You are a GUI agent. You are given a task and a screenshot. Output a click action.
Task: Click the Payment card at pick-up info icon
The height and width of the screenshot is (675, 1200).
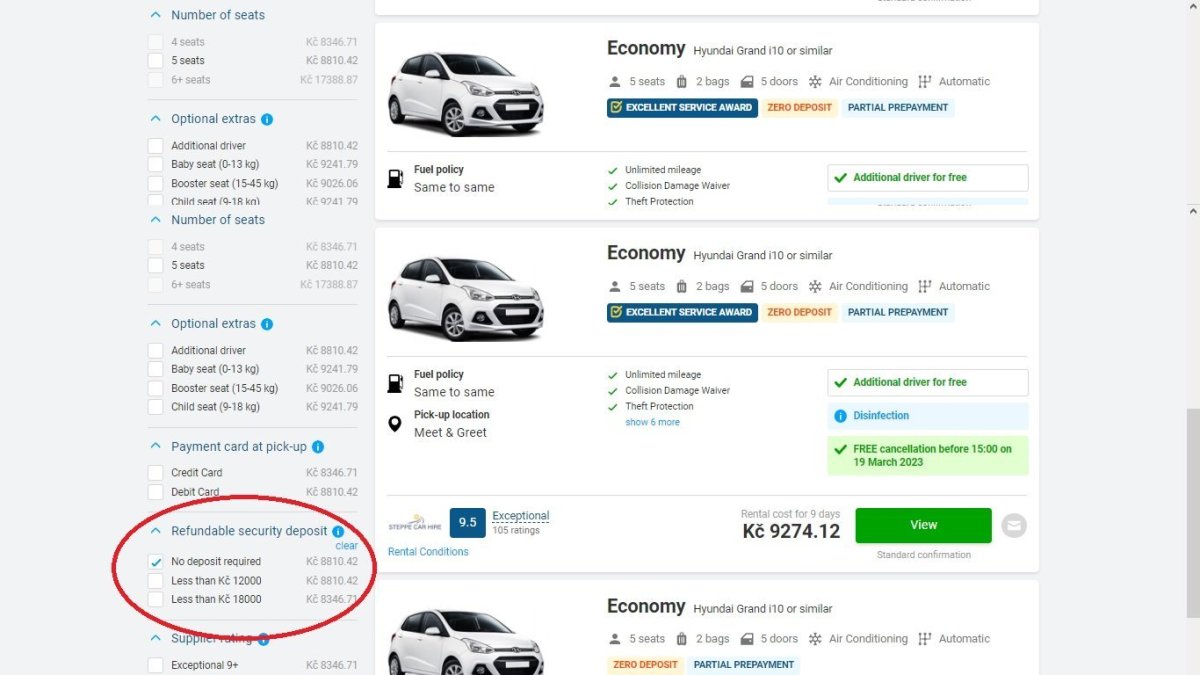tap(318, 447)
